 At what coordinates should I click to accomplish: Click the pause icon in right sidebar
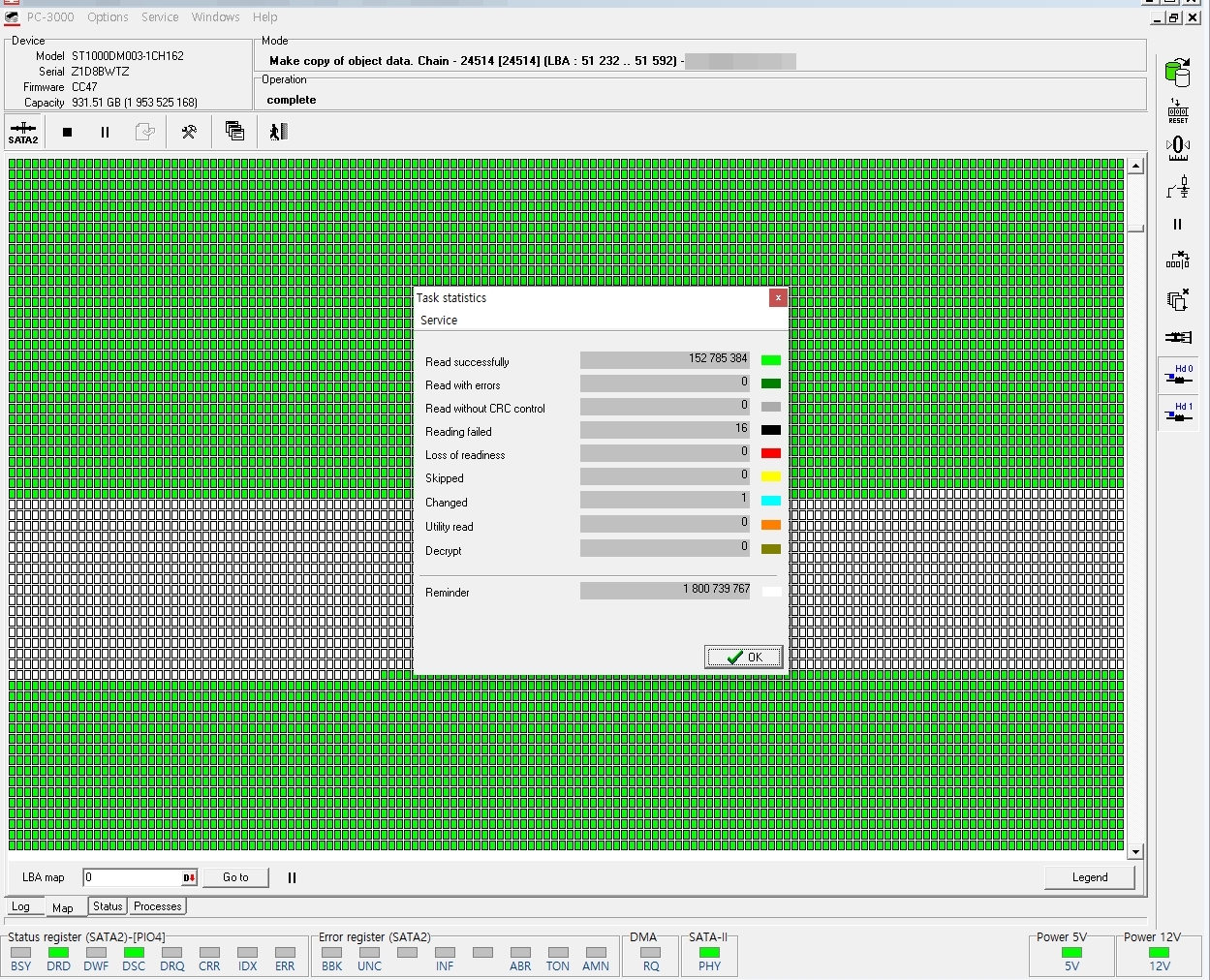point(1178,224)
